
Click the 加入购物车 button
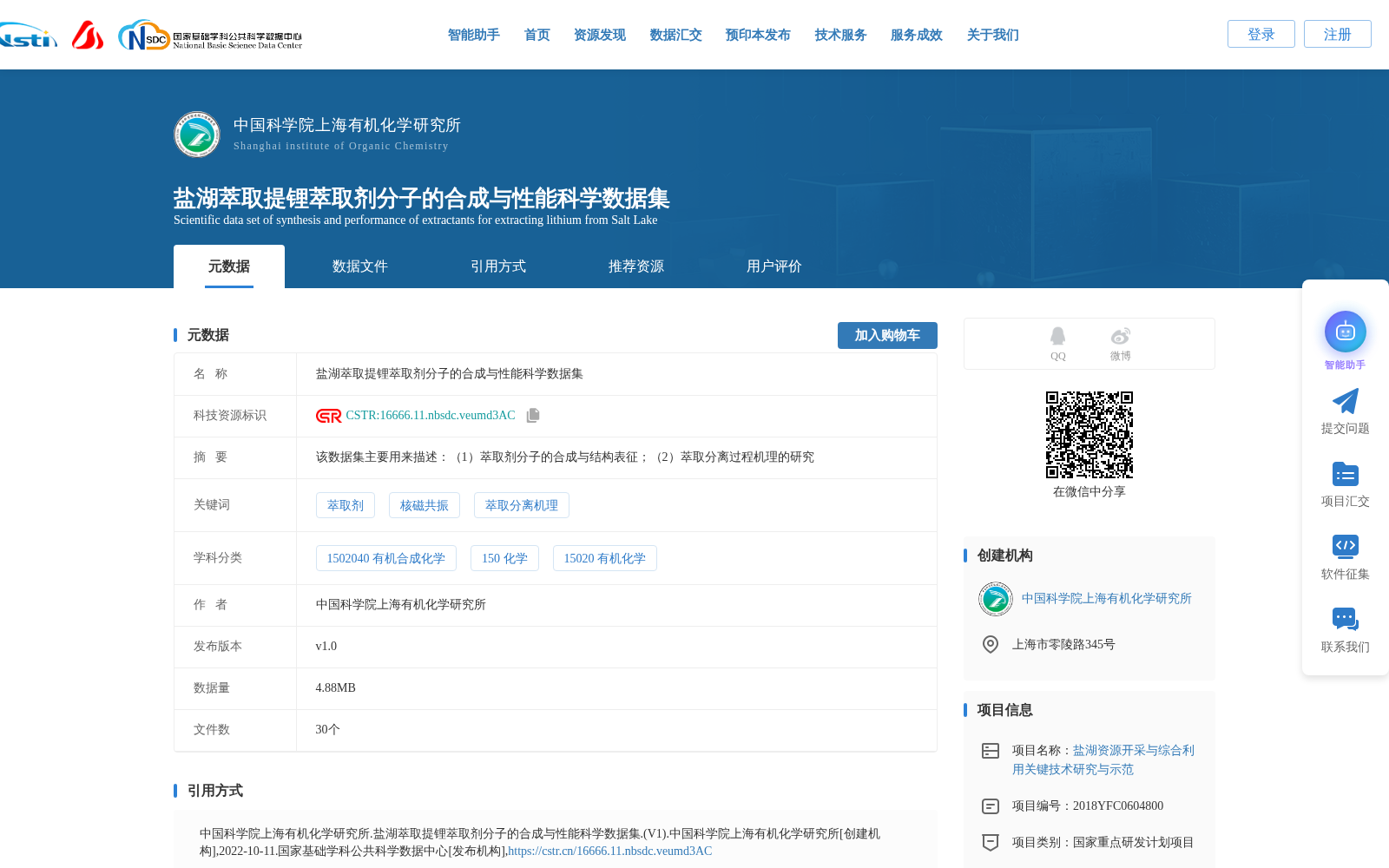click(887, 335)
